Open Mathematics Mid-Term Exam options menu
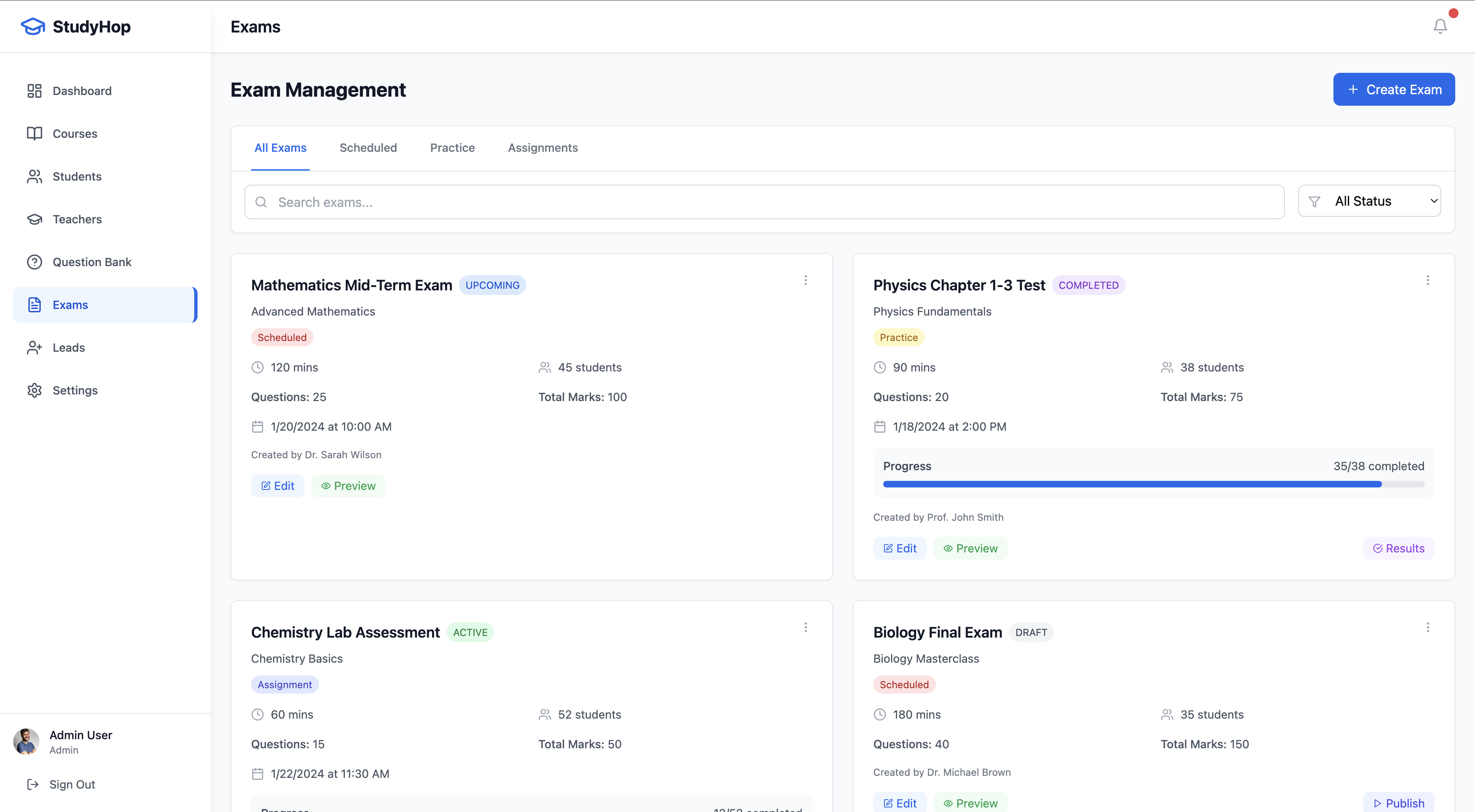 (x=805, y=281)
